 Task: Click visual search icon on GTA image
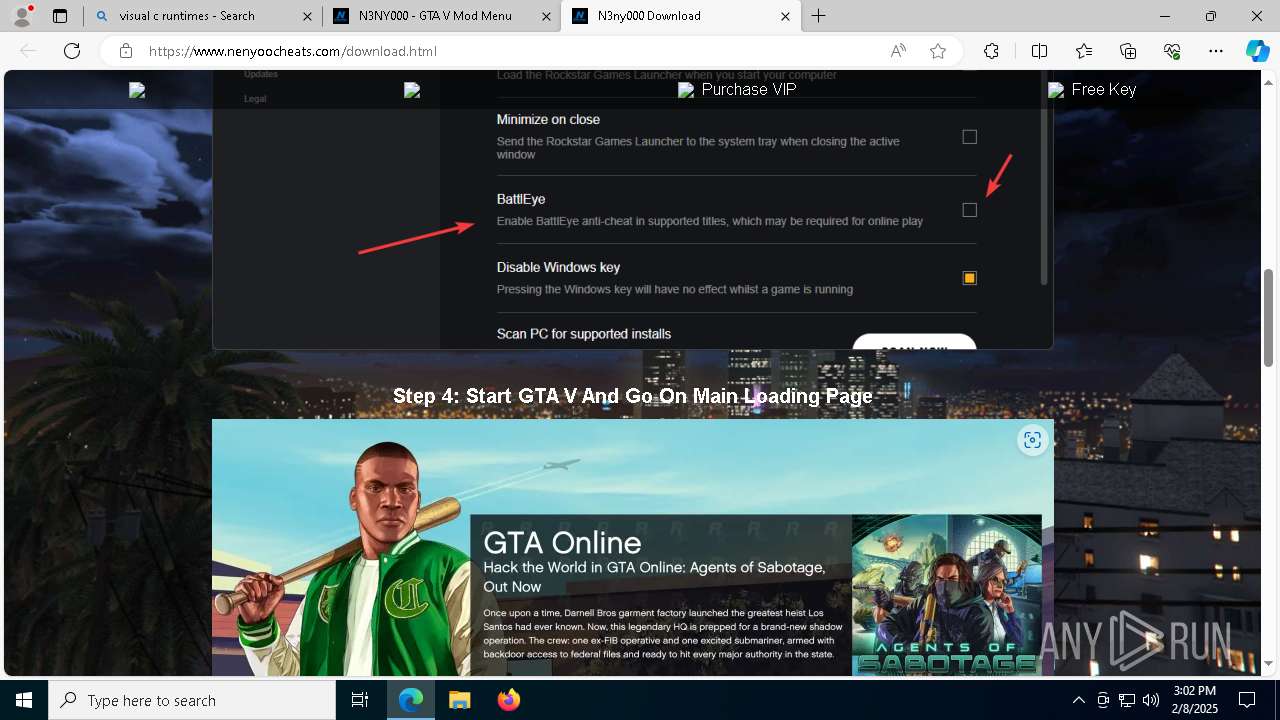click(1032, 440)
